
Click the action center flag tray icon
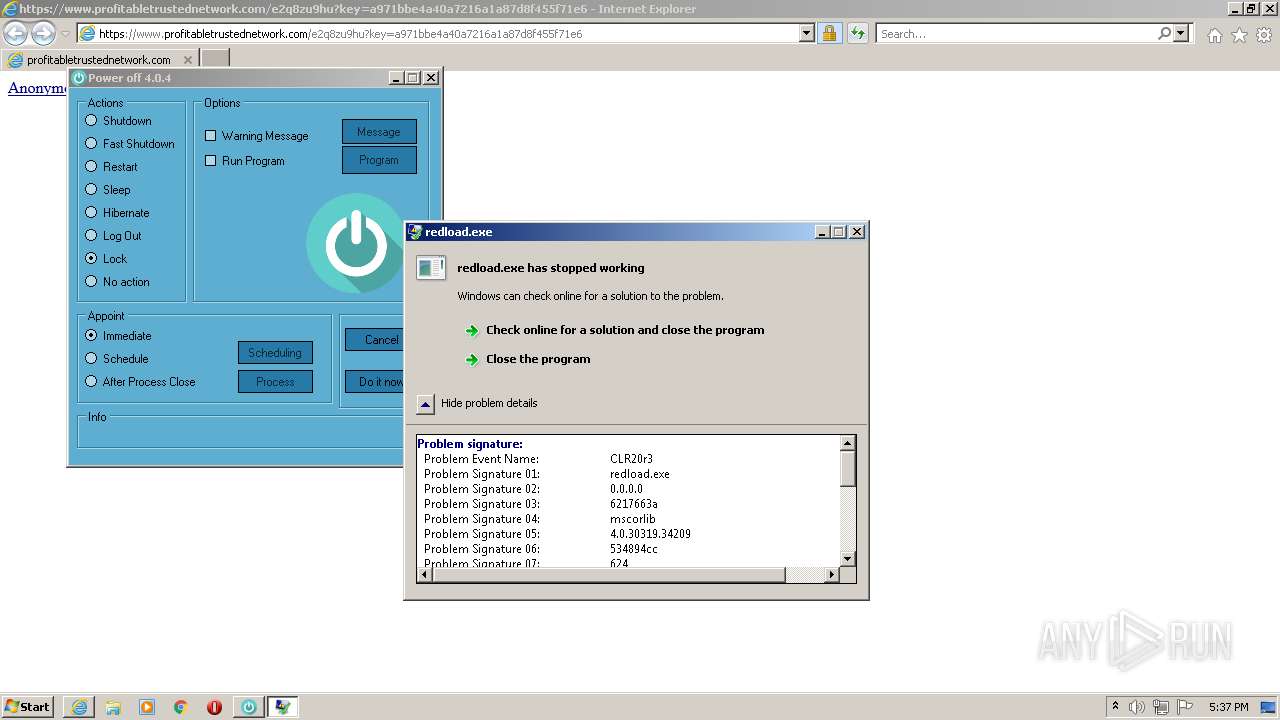1185,707
